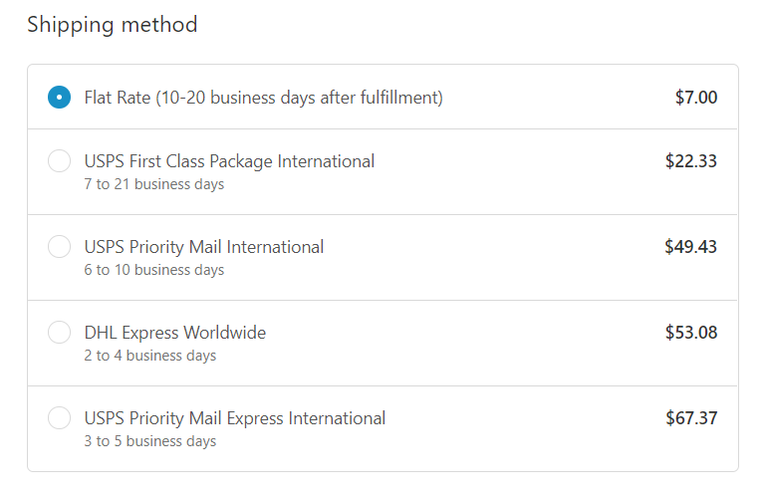The height and width of the screenshot is (490, 768).
Task: Pick the DHL Express Worldwide radio button
Action: click(x=59, y=333)
